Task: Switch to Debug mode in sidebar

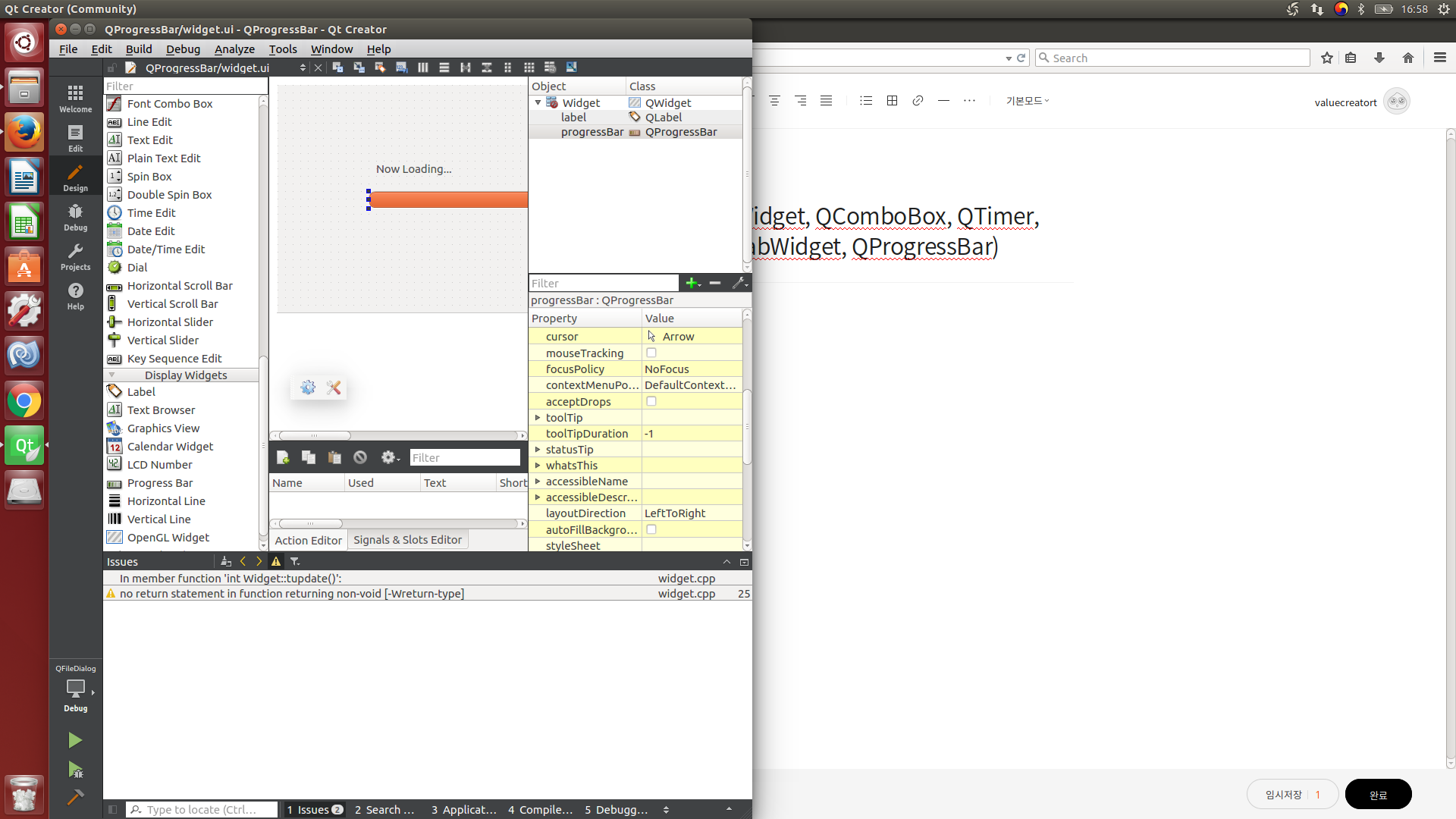Action: pos(75,217)
